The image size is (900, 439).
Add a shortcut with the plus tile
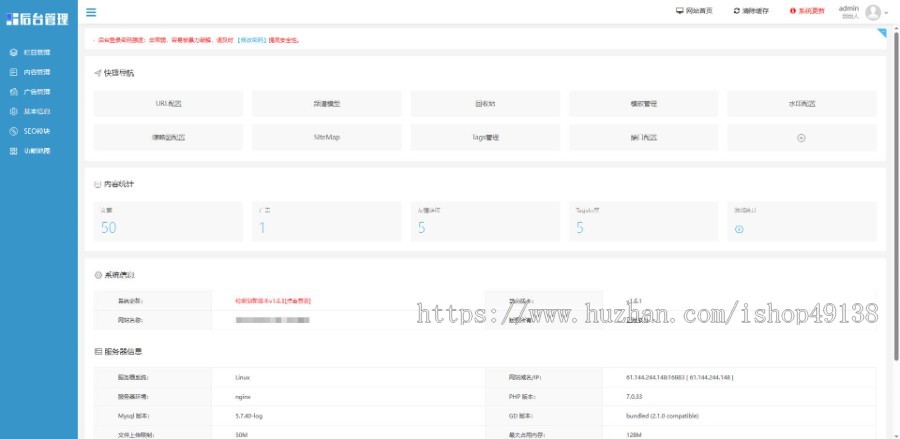802,138
